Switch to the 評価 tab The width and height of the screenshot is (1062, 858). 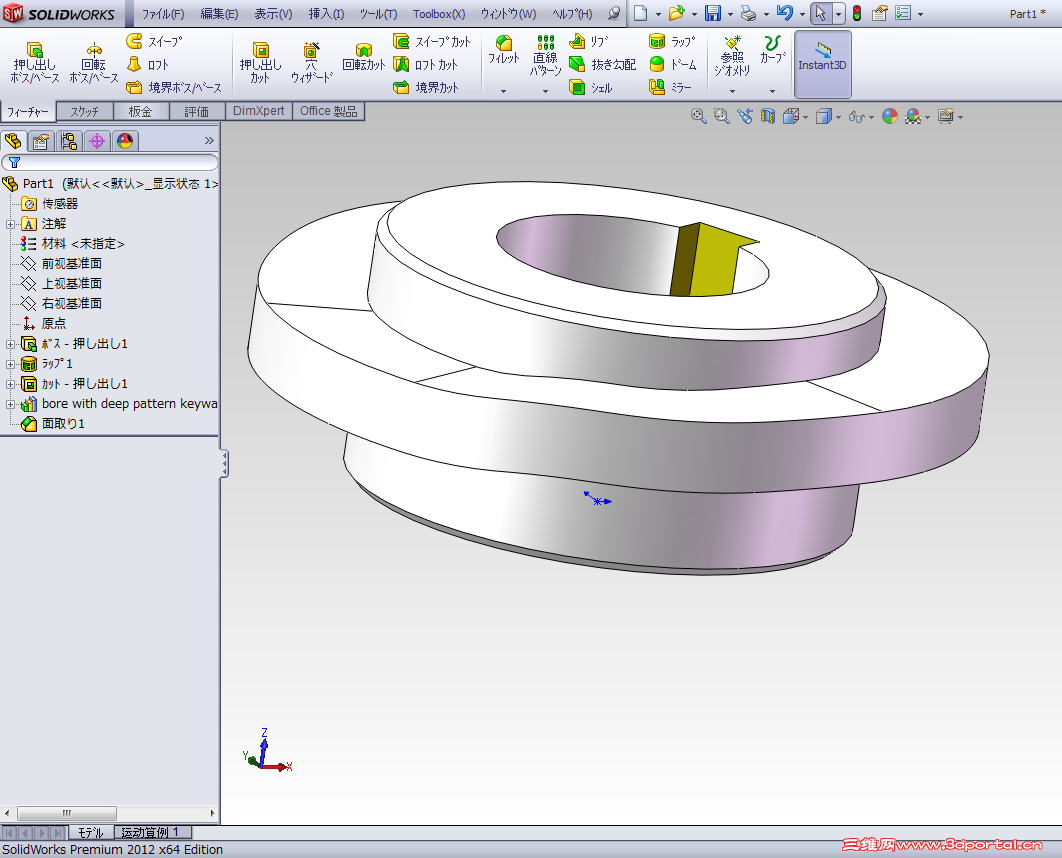pyautogui.click(x=196, y=111)
